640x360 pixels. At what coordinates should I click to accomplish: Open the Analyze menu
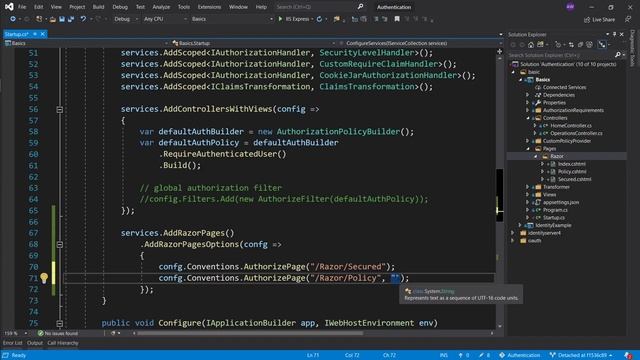tap(161, 7)
